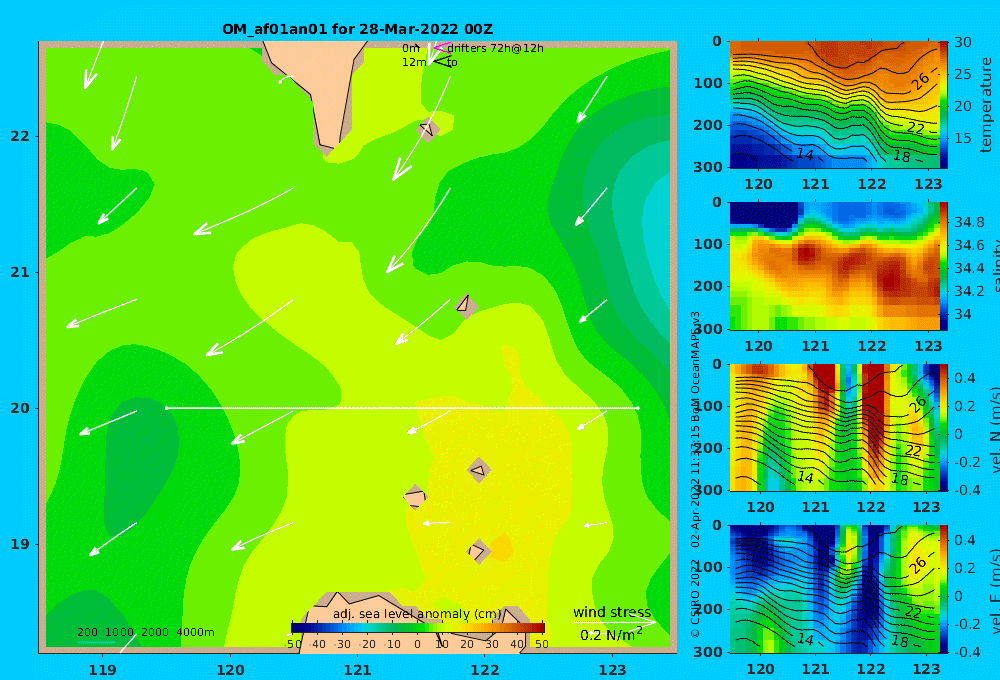Screen dimensions: 1000x680
Task: Click the Luzon coastline at map bottom
Action: coord(415,622)
